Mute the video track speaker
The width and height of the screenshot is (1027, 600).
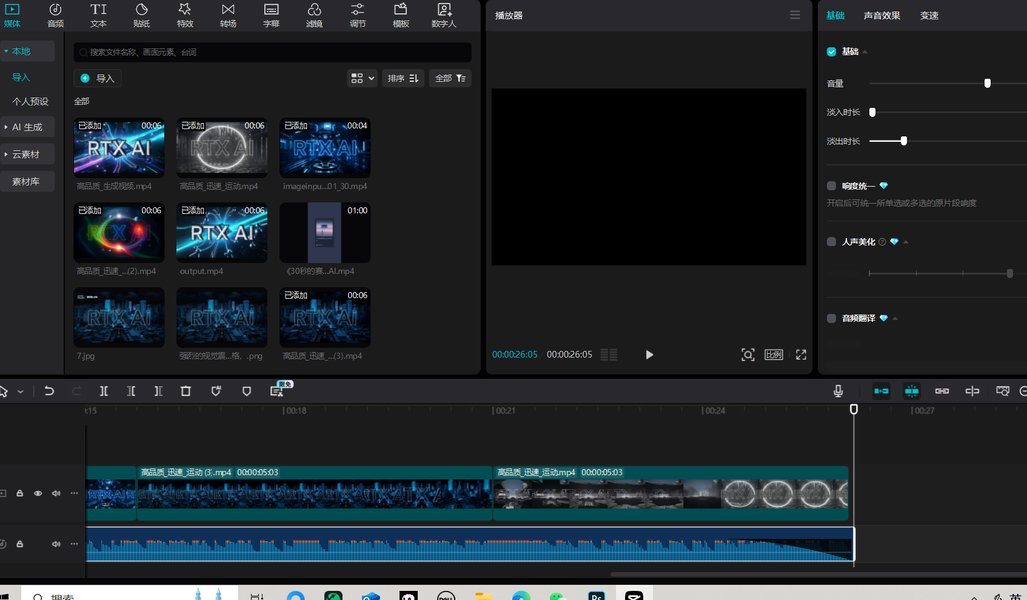coord(56,493)
